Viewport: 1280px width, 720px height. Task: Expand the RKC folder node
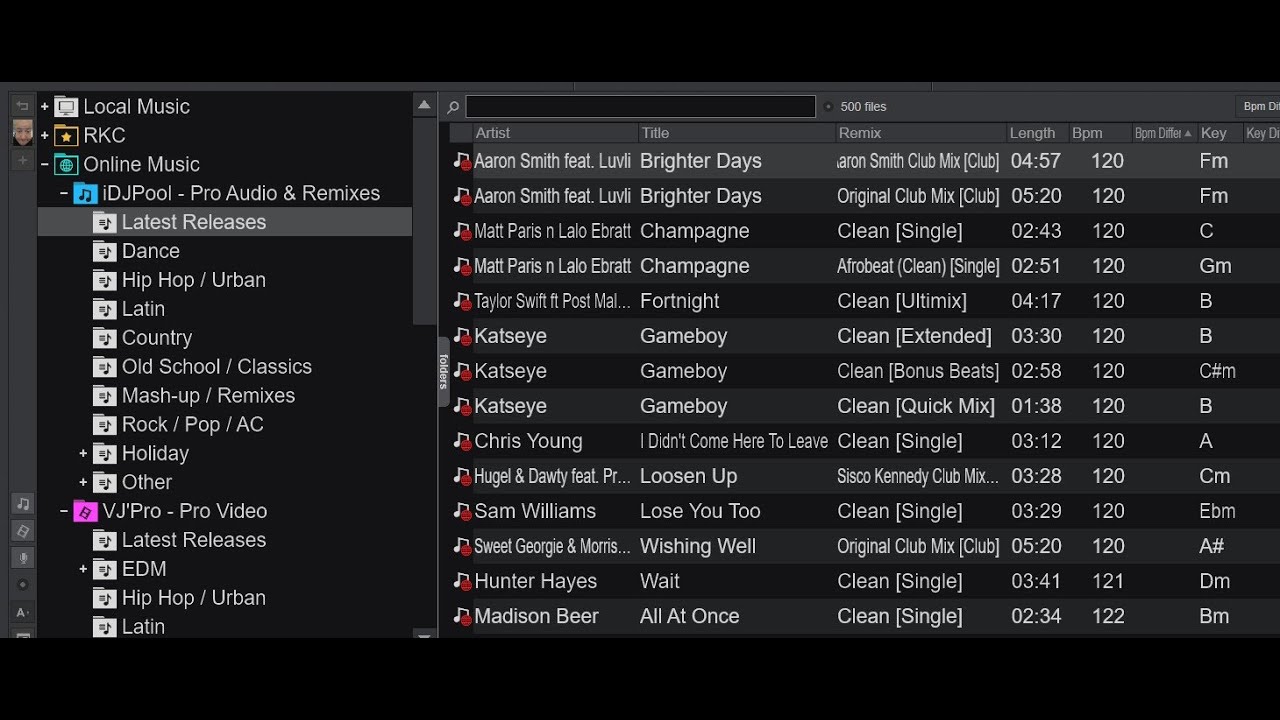coord(44,135)
